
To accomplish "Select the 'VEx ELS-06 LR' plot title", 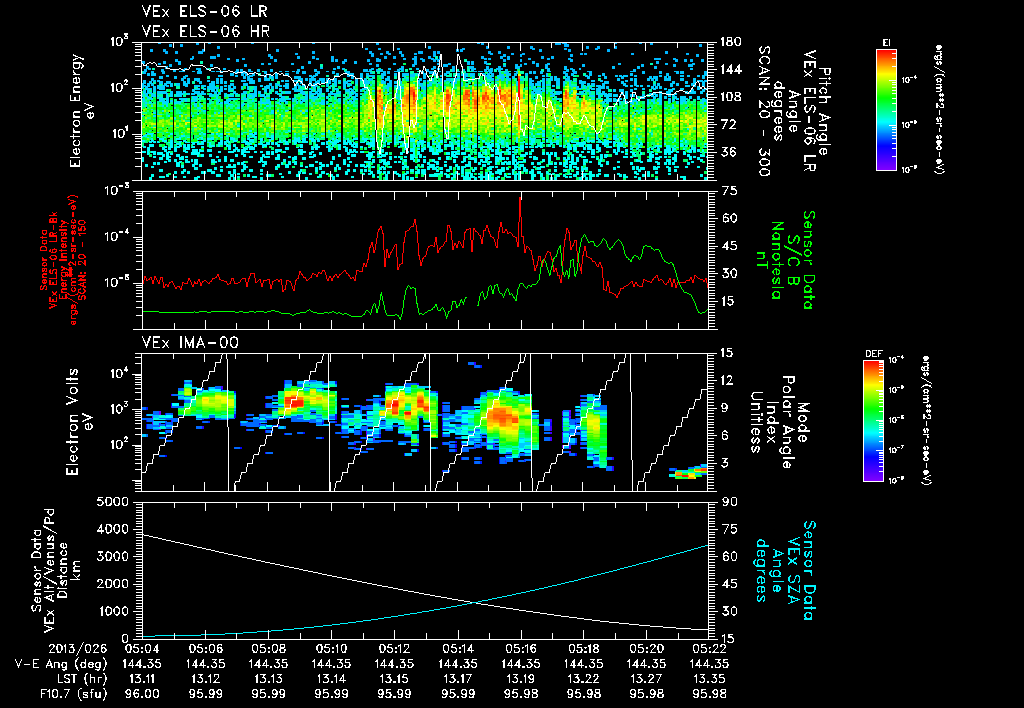I will [204, 11].
